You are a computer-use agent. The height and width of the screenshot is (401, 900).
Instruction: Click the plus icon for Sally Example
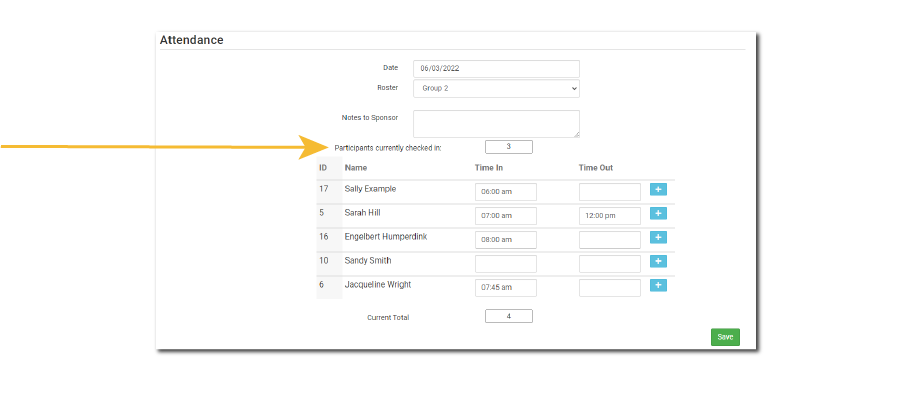pos(658,189)
